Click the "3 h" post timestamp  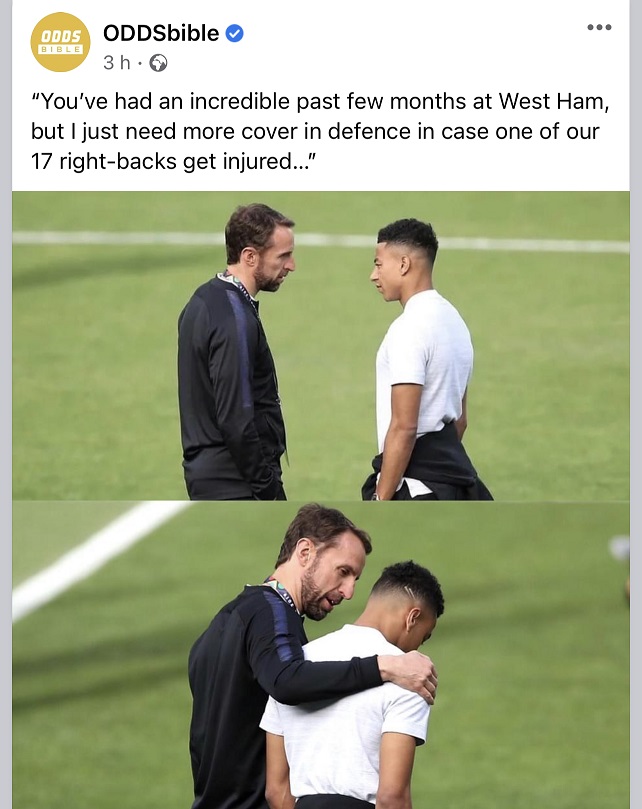(117, 63)
